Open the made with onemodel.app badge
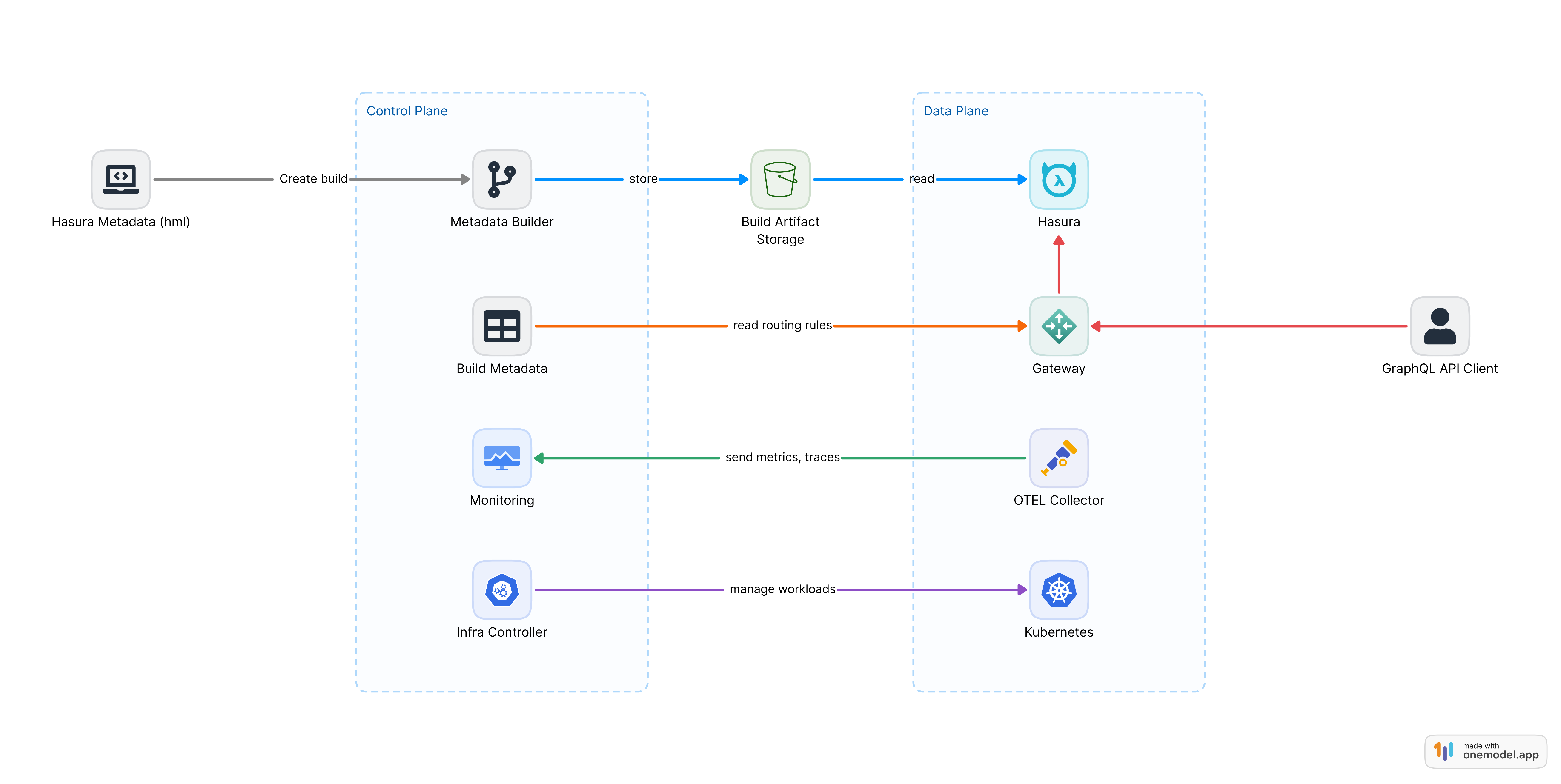 pyautogui.click(x=1486, y=751)
